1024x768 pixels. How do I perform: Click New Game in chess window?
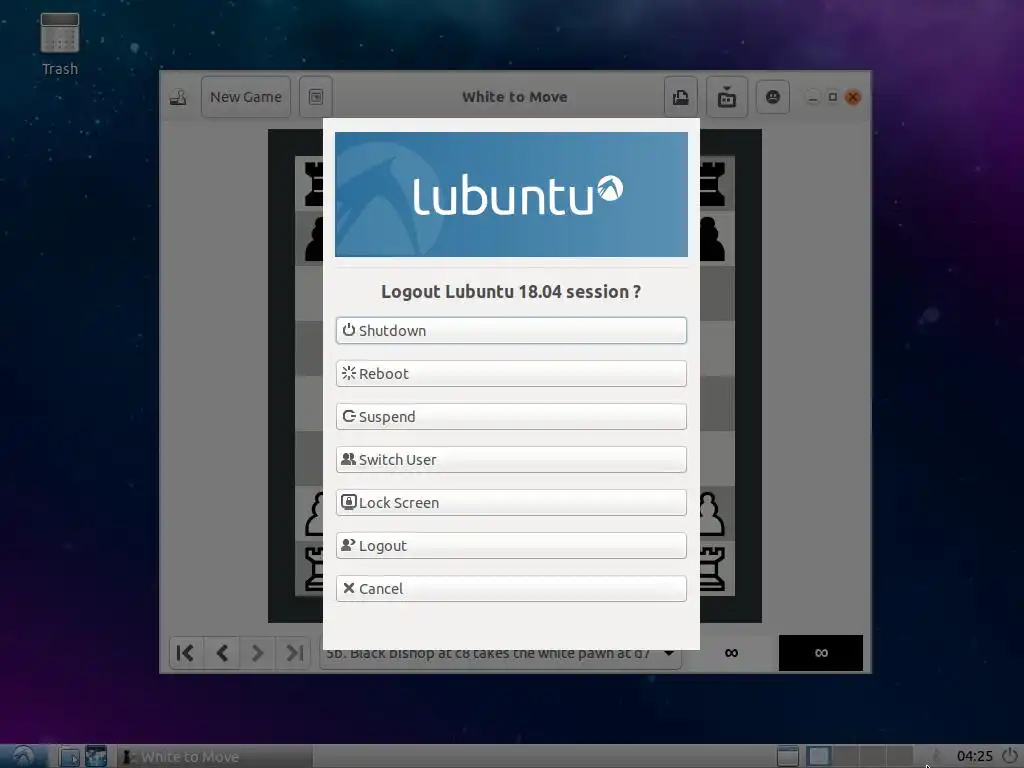pyautogui.click(x=246, y=97)
